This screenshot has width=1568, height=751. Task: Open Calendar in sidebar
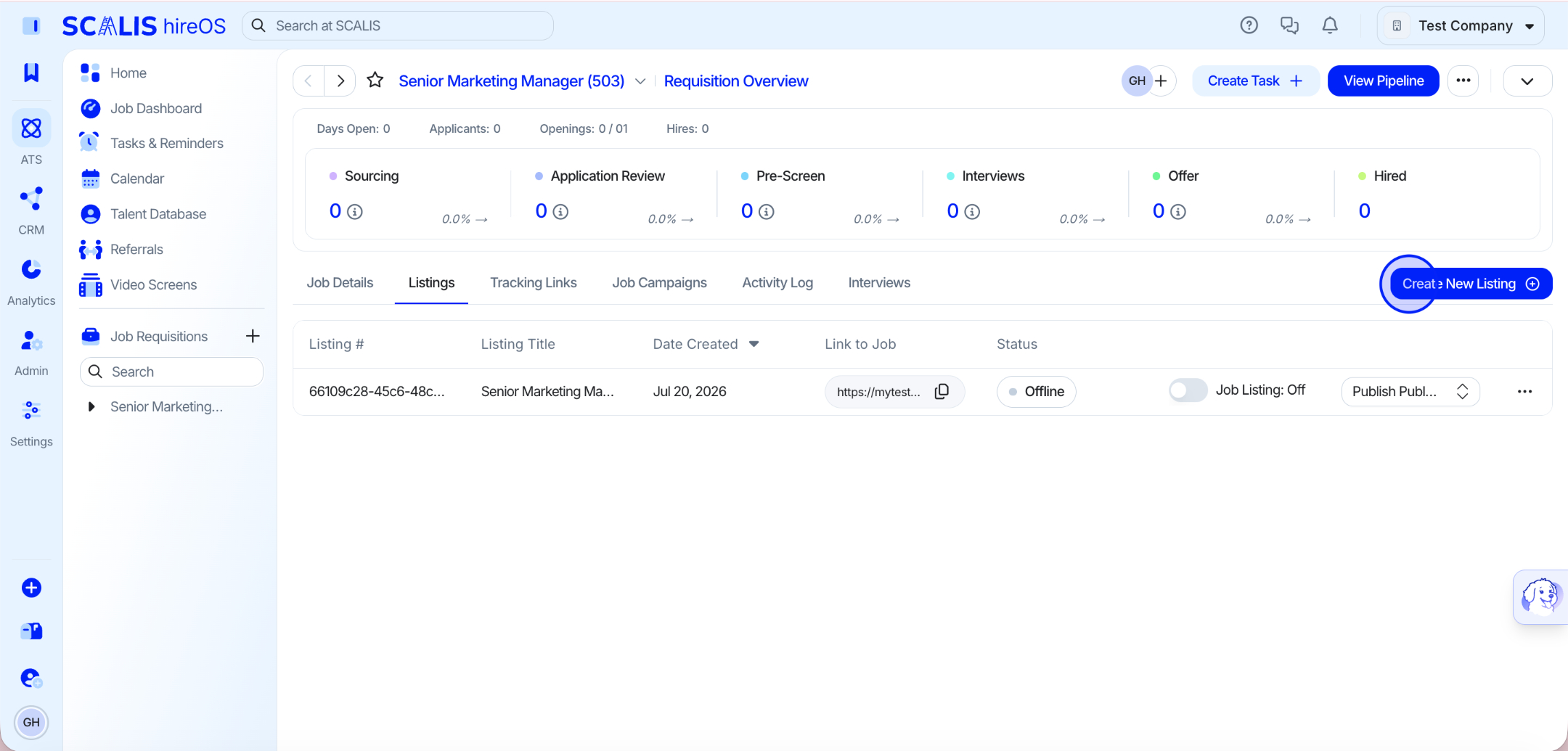(x=137, y=178)
